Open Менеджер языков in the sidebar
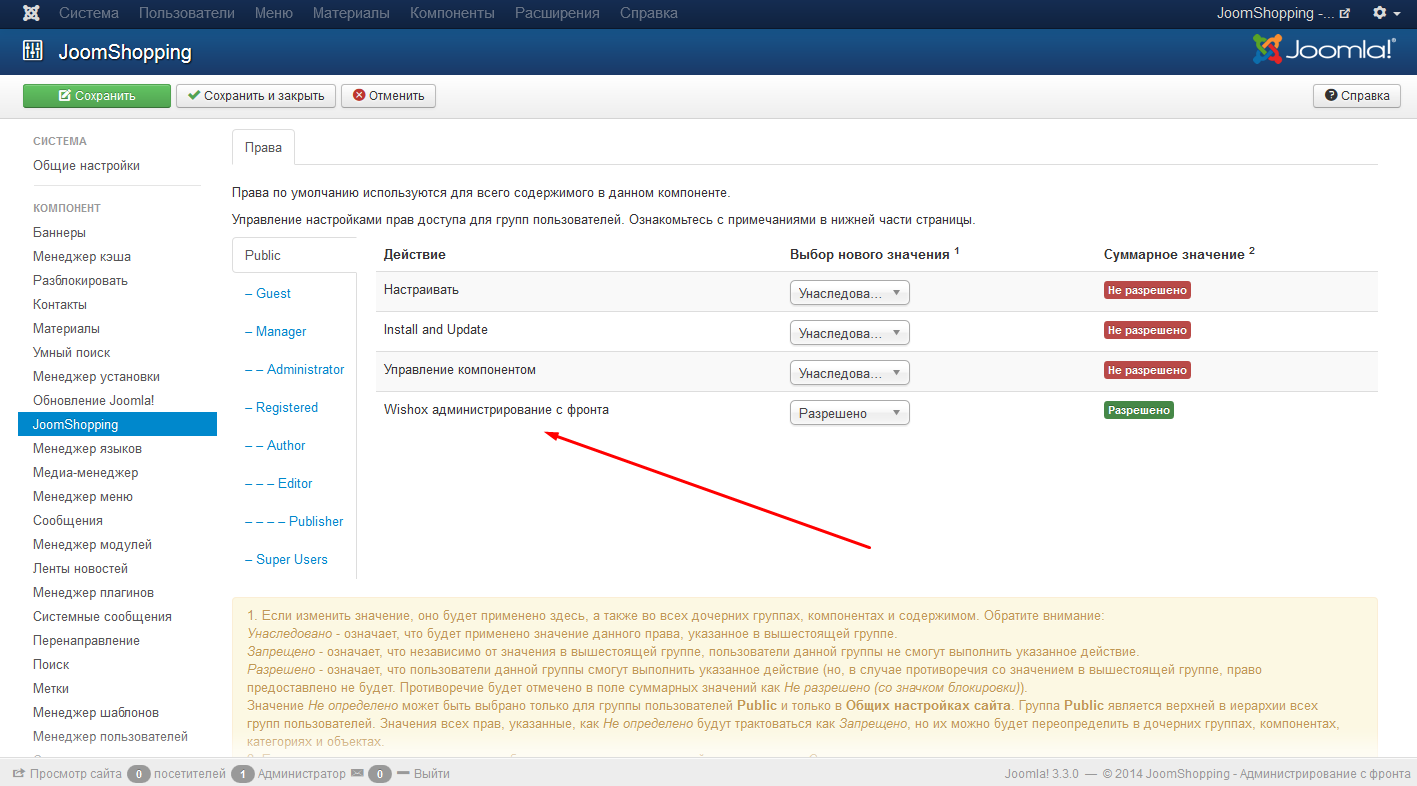The image size is (1417, 786). tap(87, 449)
